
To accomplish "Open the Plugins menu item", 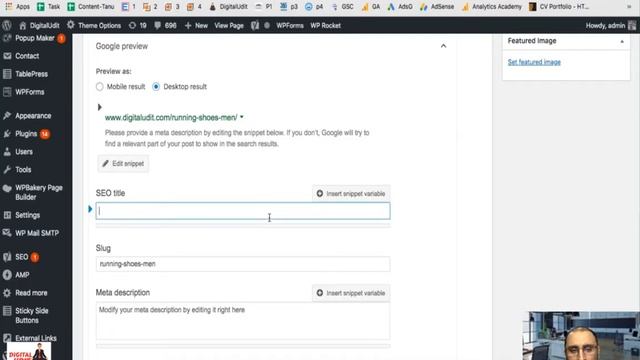I will pyautogui.click(x=26, y=134).
